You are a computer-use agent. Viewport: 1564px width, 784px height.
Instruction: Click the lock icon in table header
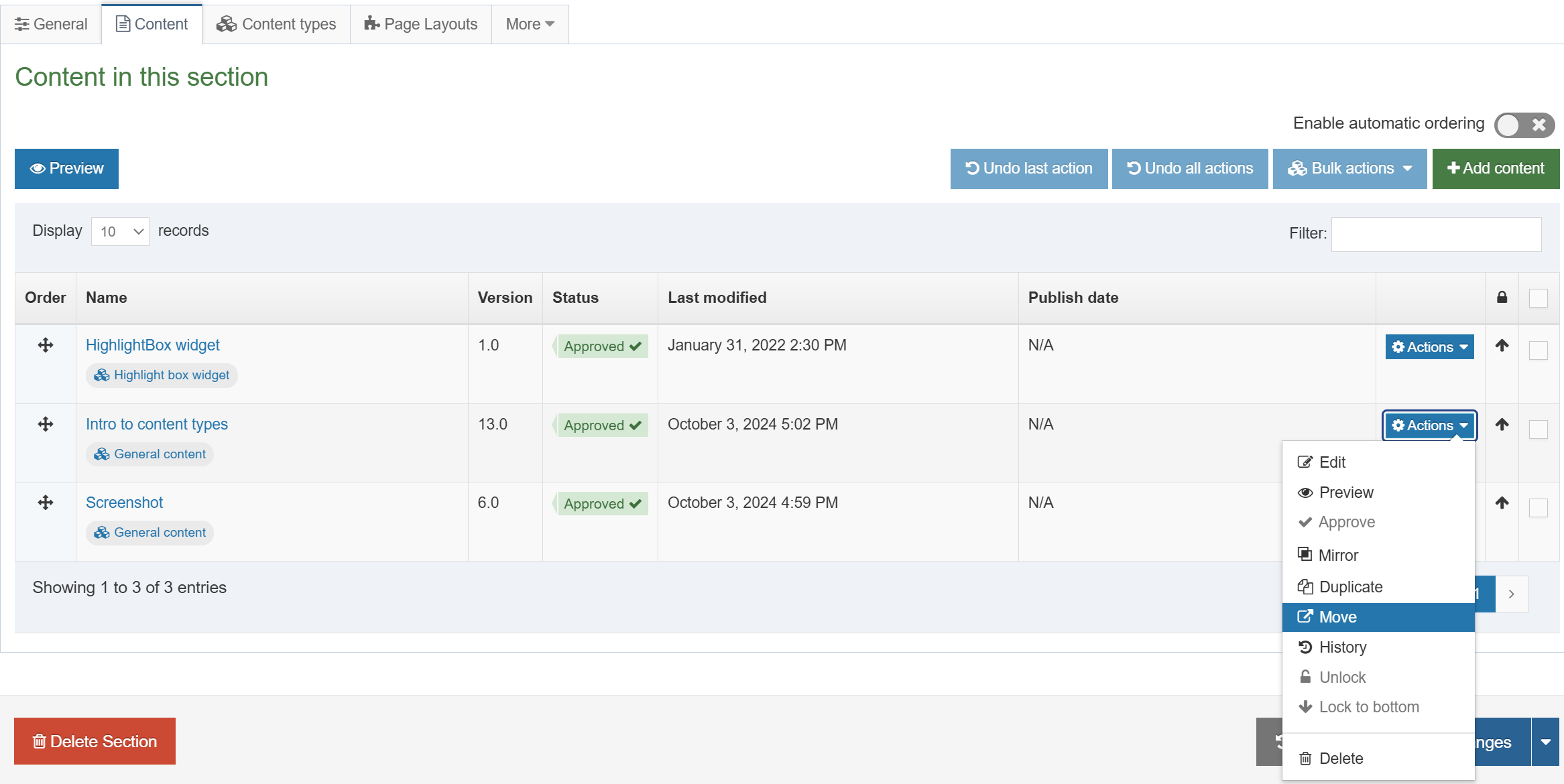pos(1502,298)
